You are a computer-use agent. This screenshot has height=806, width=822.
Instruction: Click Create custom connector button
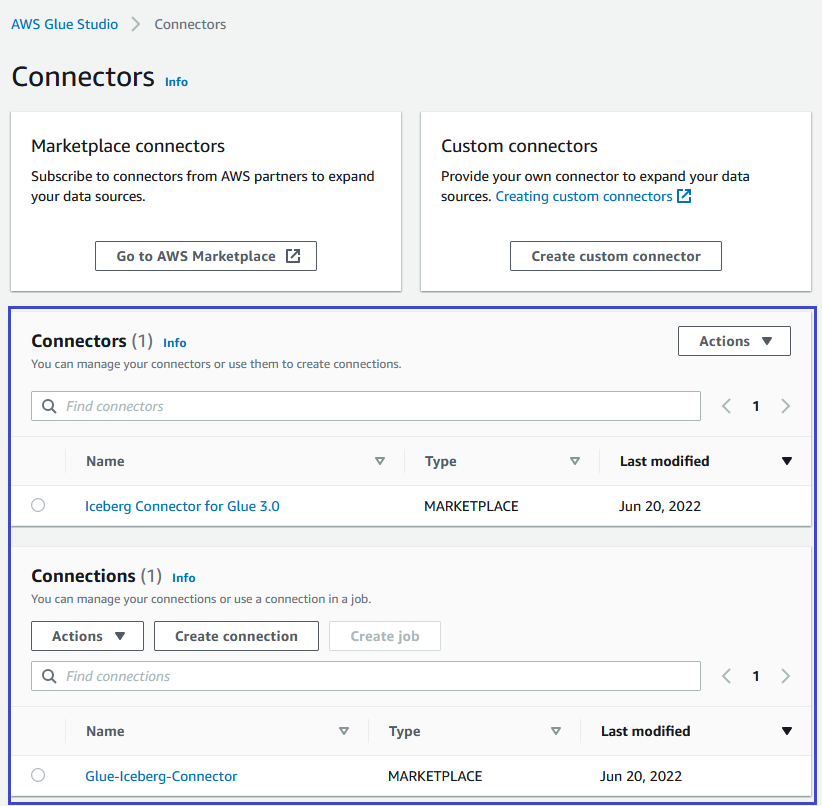coord(615,256)
